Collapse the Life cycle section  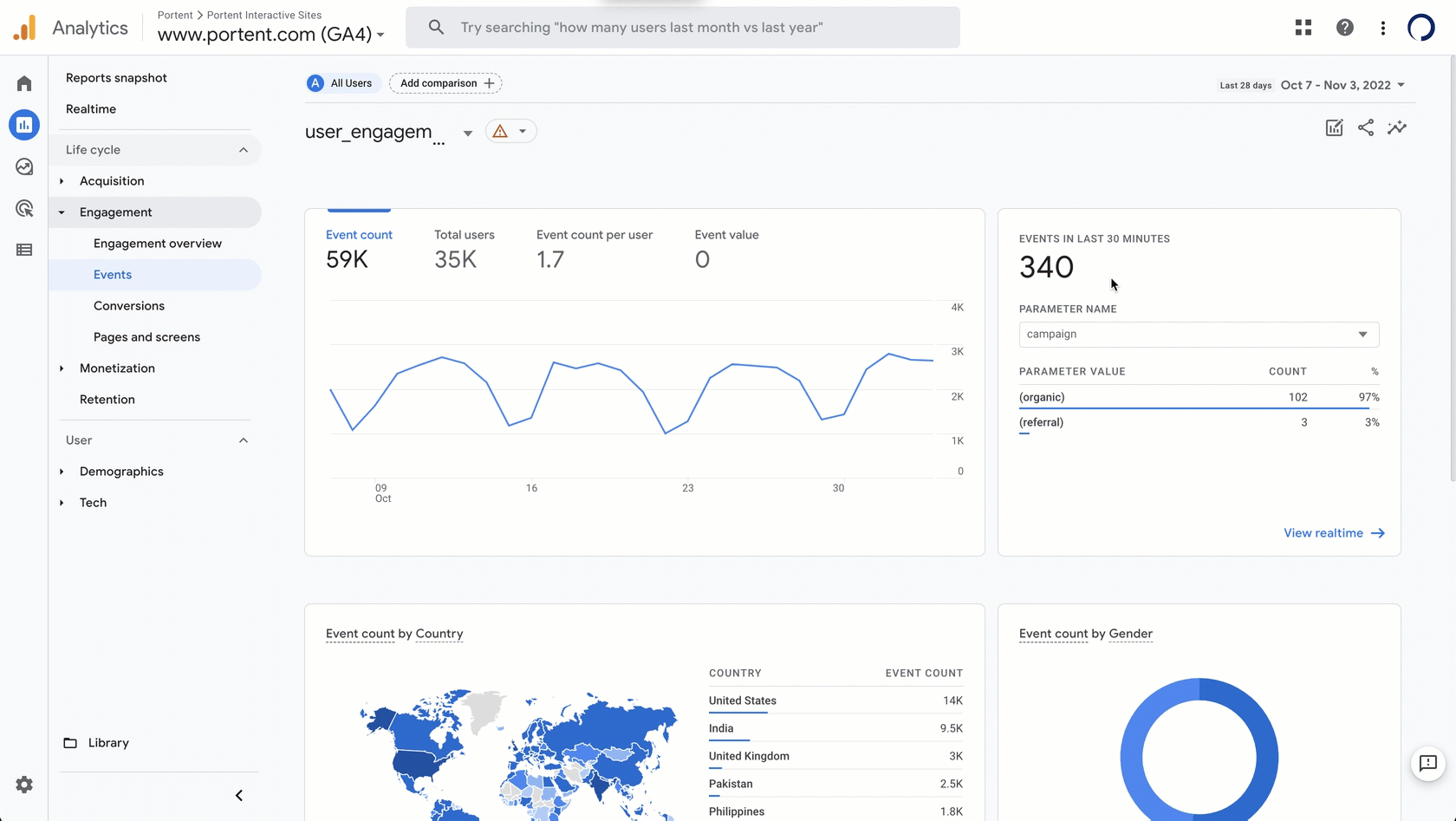click(x=243, y=150)
